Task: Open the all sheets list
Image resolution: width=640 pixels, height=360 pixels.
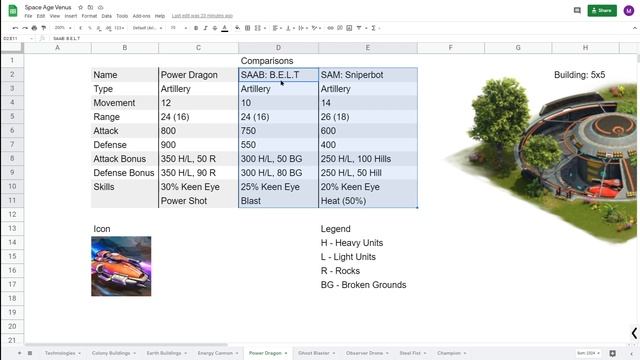Action: point(30,353)
